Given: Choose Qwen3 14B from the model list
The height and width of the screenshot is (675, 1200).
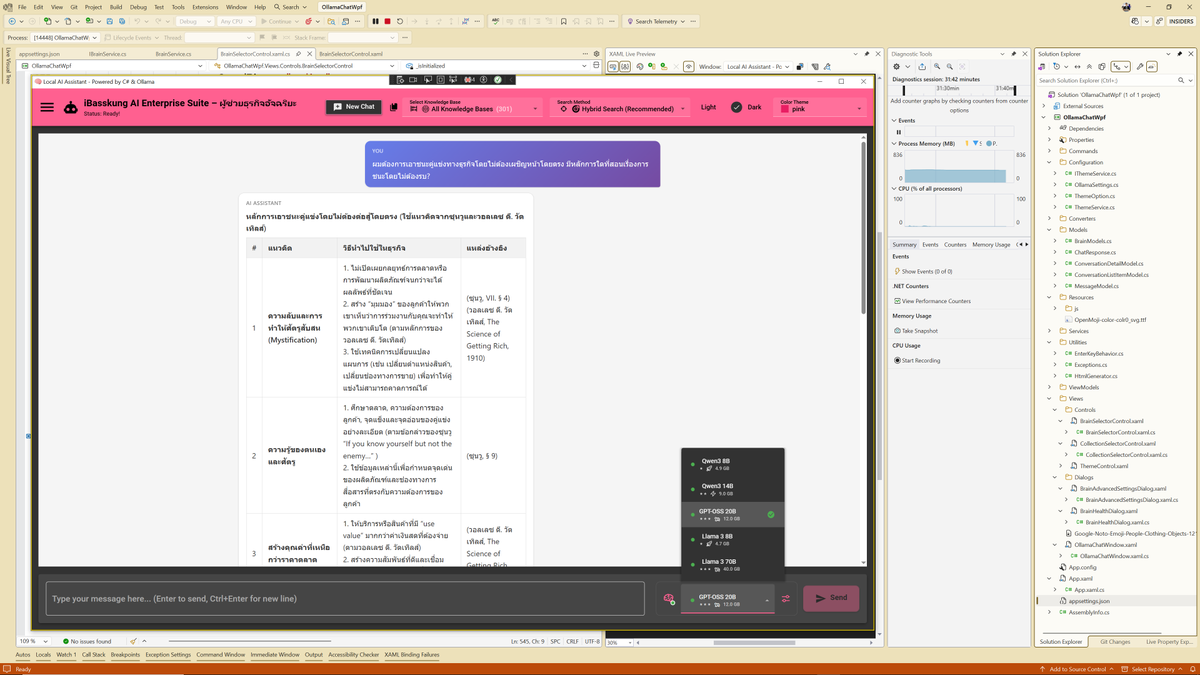Looking at the screenshot, I should tap(733, 489).
